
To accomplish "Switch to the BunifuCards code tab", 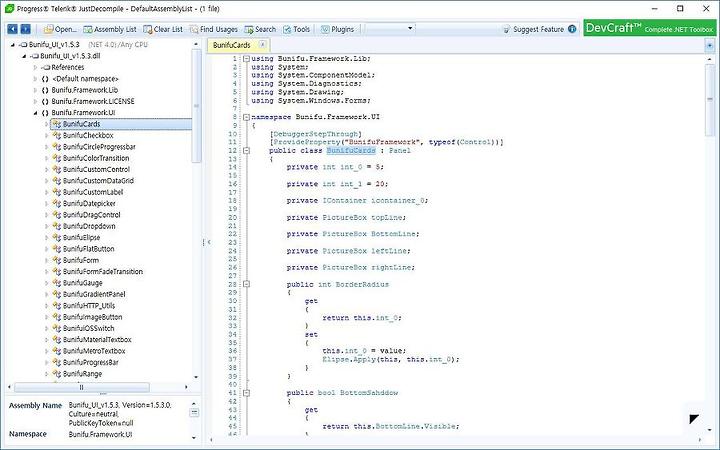I will pos(232,45).
